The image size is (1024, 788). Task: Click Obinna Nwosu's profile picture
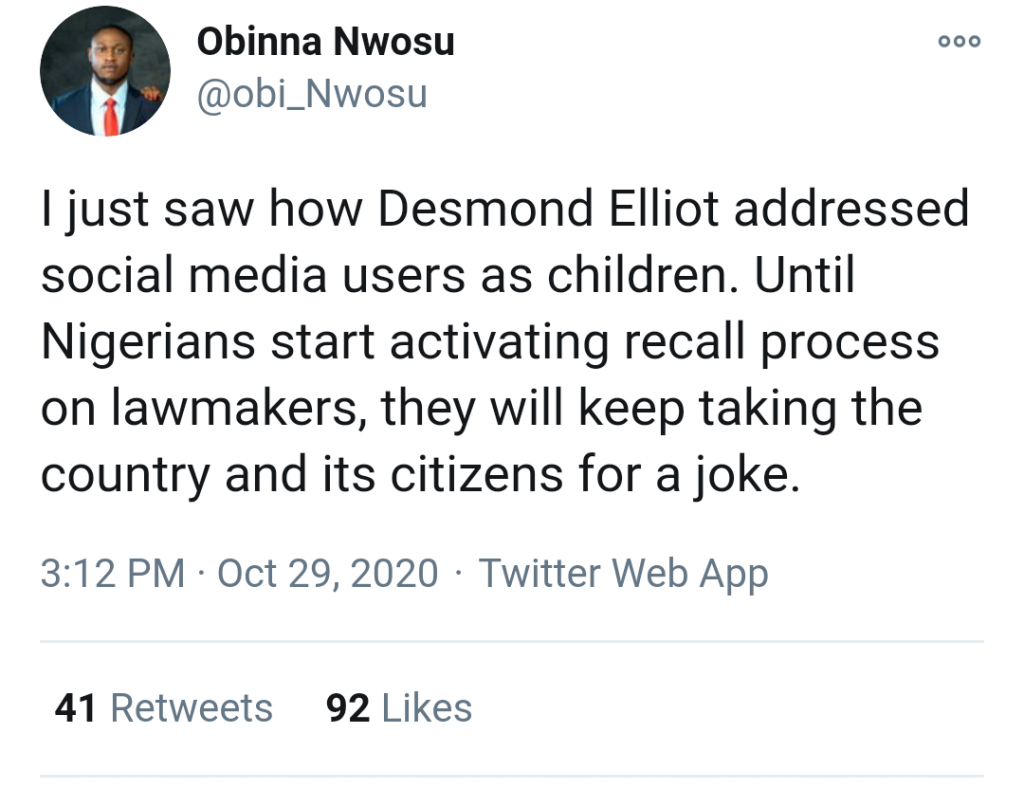tap(105, 70)
